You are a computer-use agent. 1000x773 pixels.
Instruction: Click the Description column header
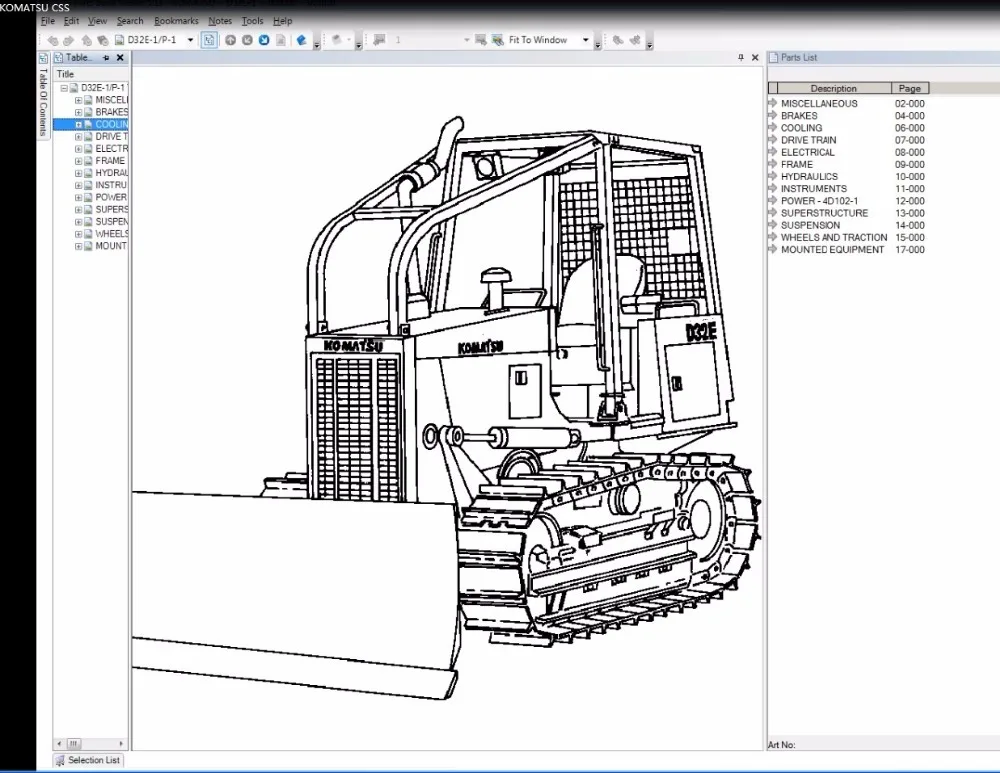pyautogui.click(x=833, y=88)
